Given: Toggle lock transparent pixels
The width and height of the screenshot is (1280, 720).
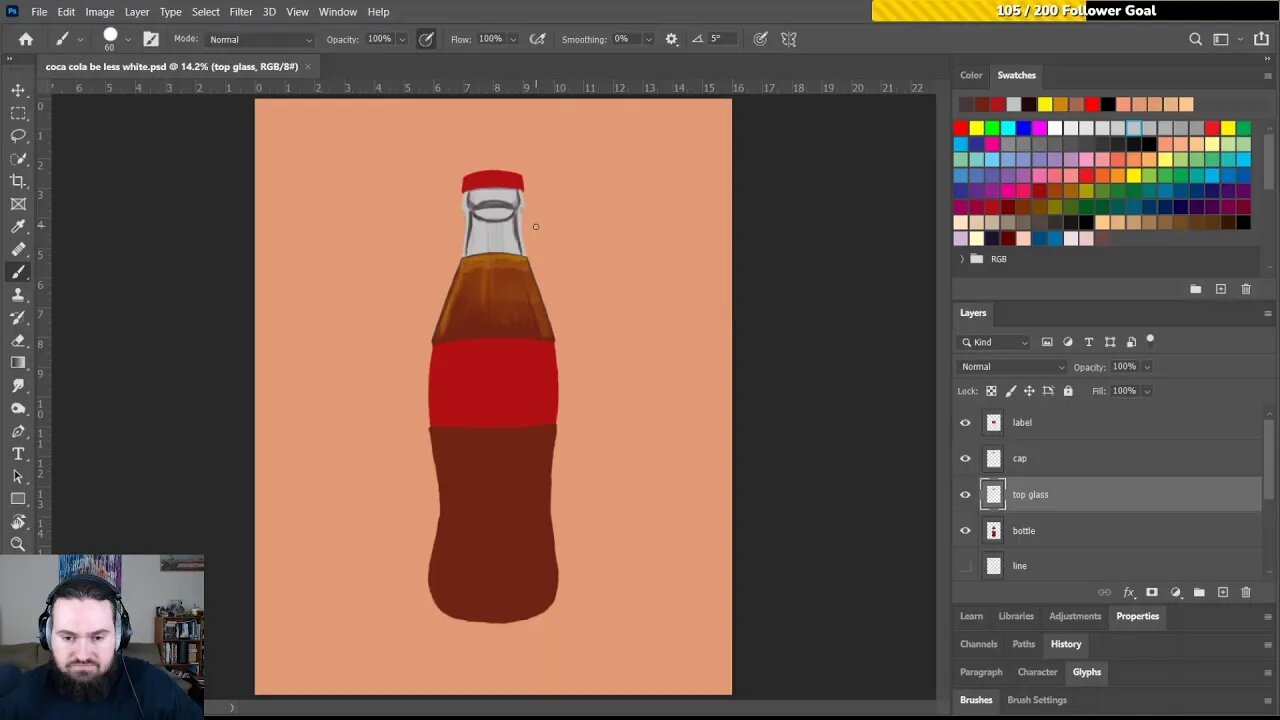Looking at the screenshot, I should tap(991, 391).
